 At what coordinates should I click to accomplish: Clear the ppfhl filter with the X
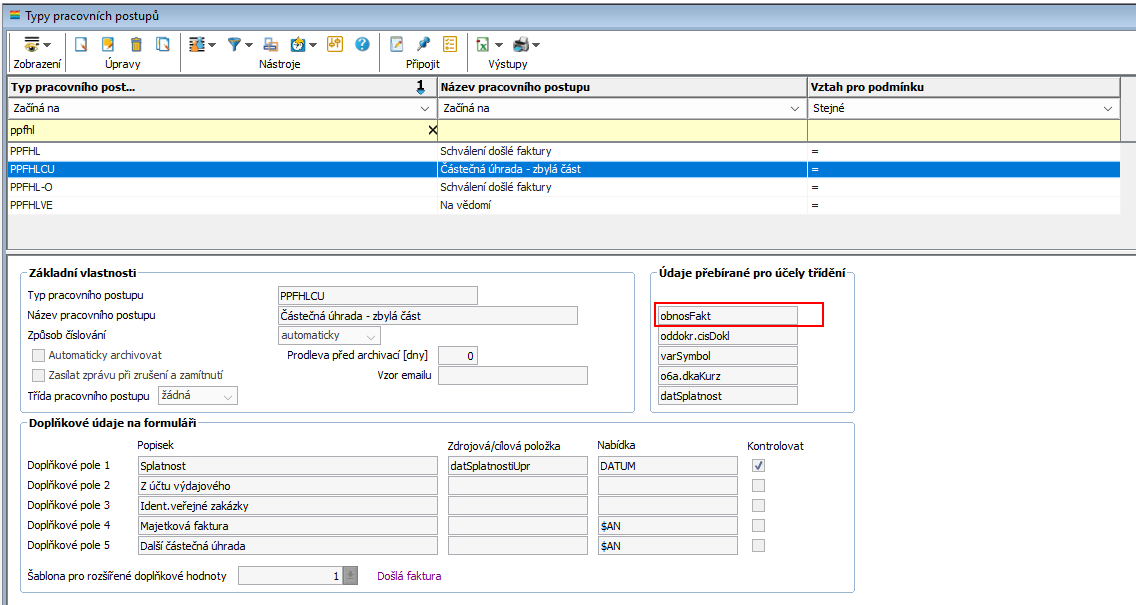click(x=432, y=130)
